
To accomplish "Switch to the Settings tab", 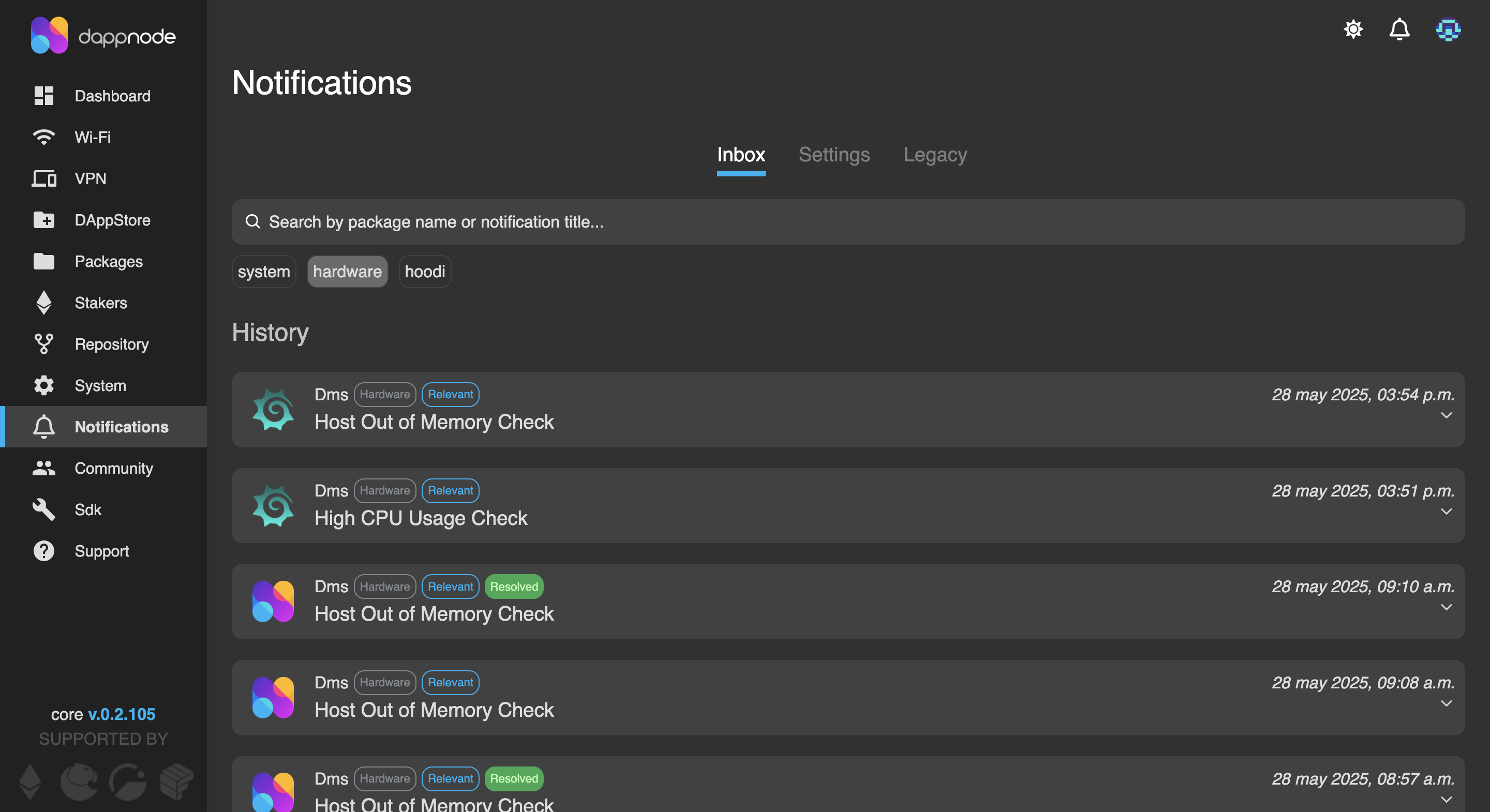I will (834, 155).
